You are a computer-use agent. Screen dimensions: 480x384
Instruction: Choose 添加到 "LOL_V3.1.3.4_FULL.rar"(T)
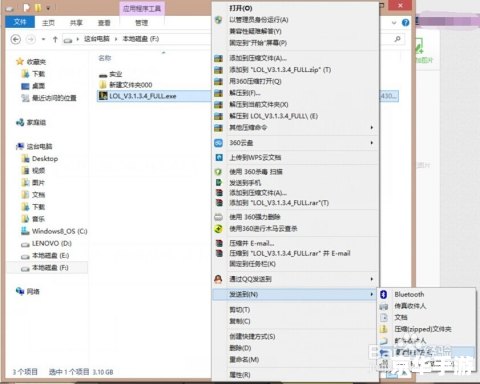point(279,203)
